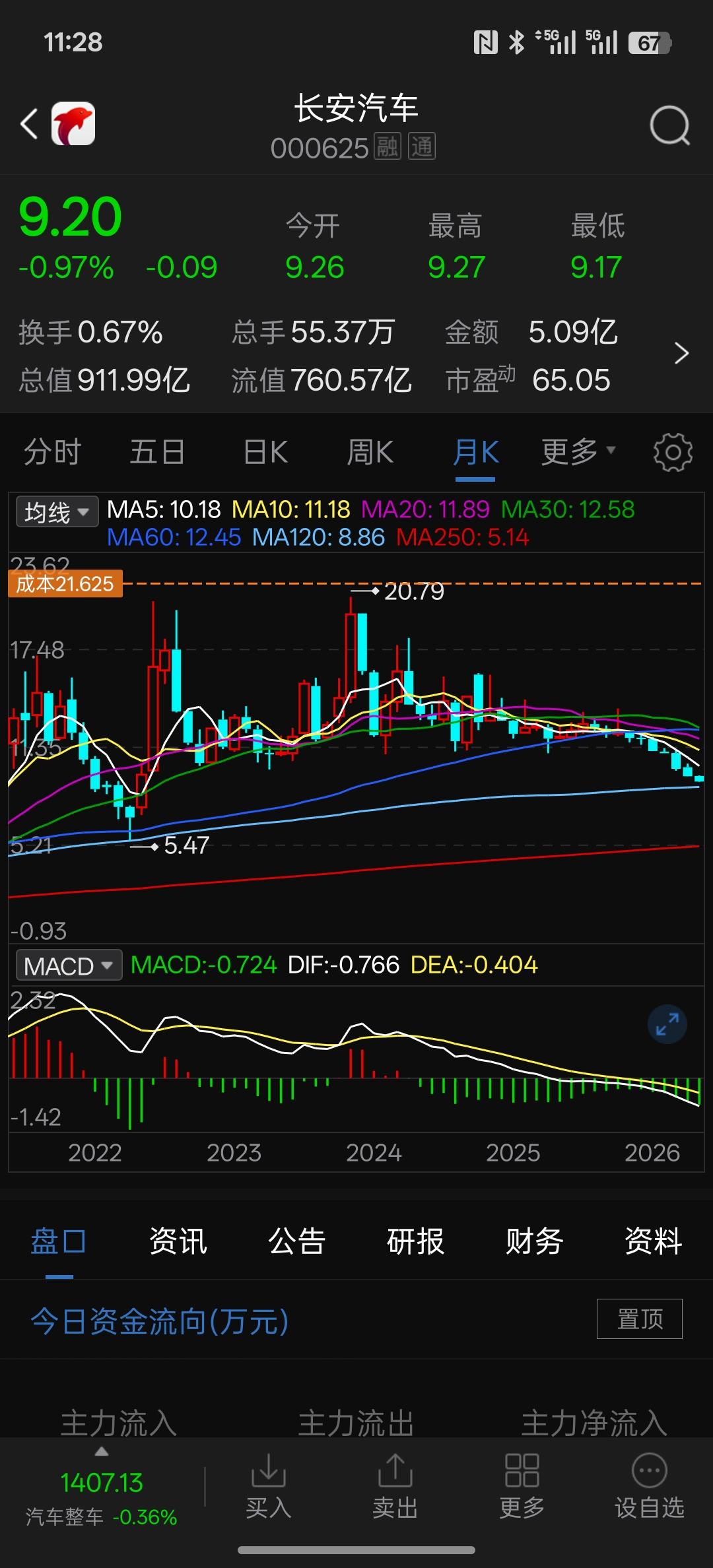Tap the MA120: 8.86 label
This screenshot has height=1568, width=713.
pos(318,537)
